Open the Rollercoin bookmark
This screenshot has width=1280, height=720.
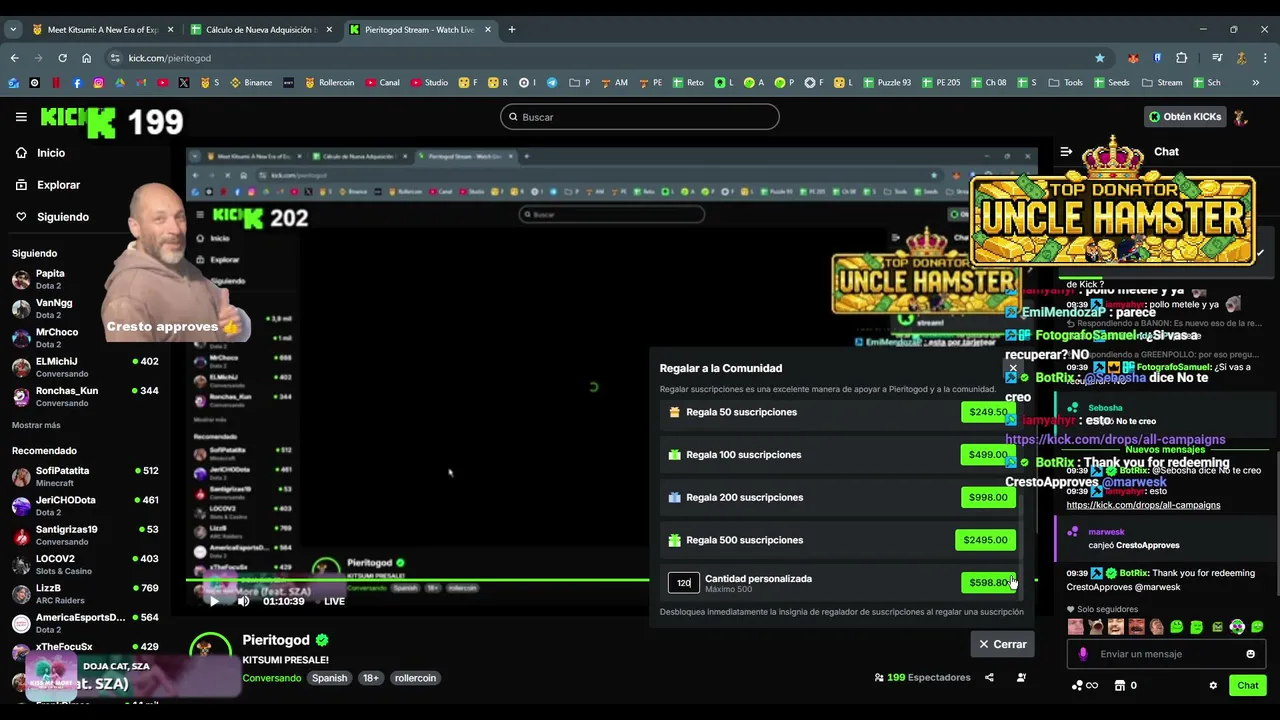(x=330, y=83)
